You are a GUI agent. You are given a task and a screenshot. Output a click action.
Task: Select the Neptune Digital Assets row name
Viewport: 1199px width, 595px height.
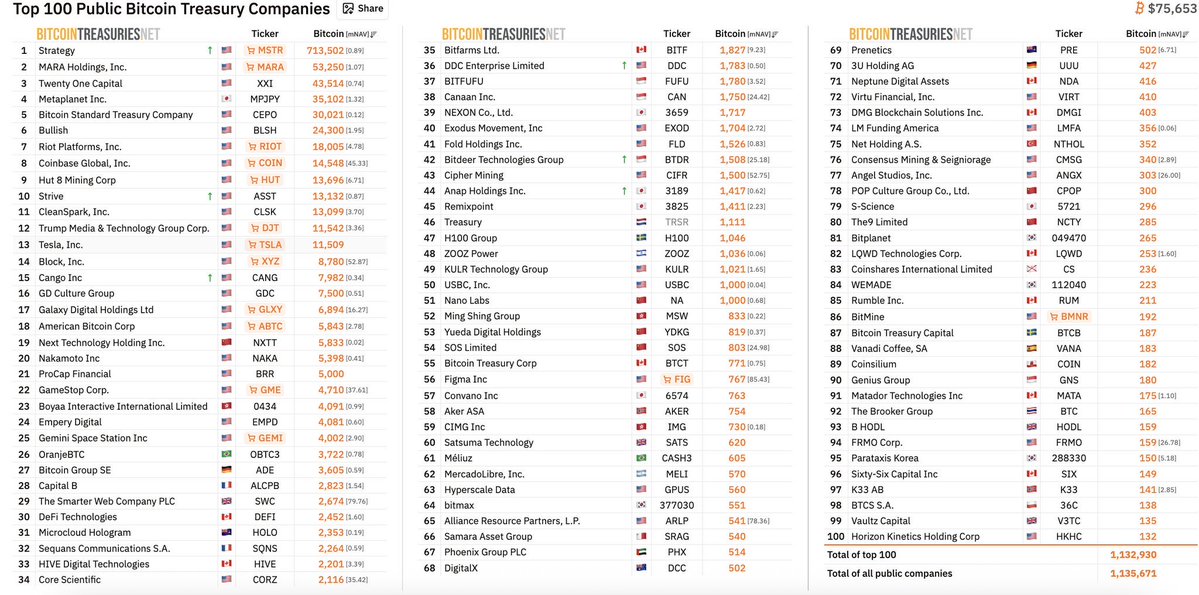click(900, 81)
